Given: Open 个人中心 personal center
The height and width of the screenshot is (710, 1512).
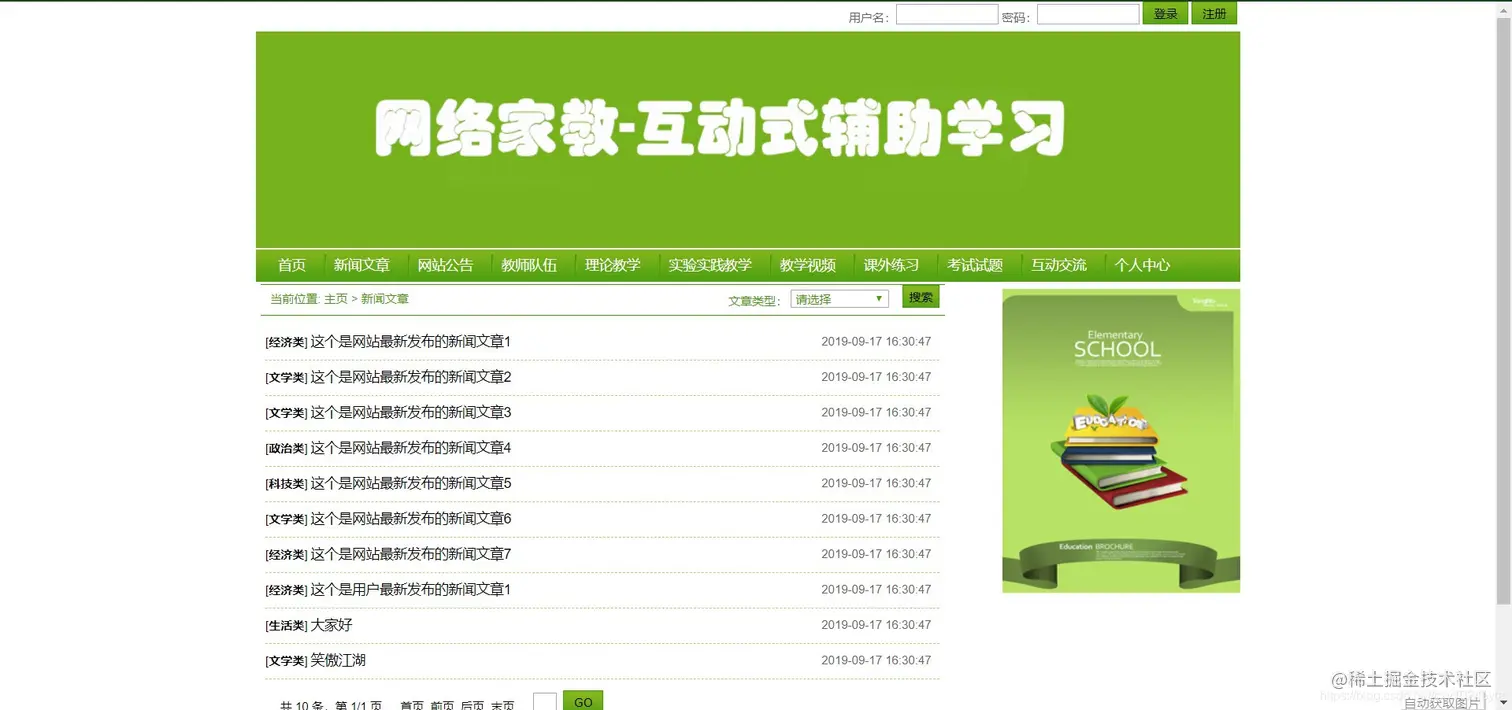Looking at the screenshot, I should pyautogui.click(x=1142, y=264).
